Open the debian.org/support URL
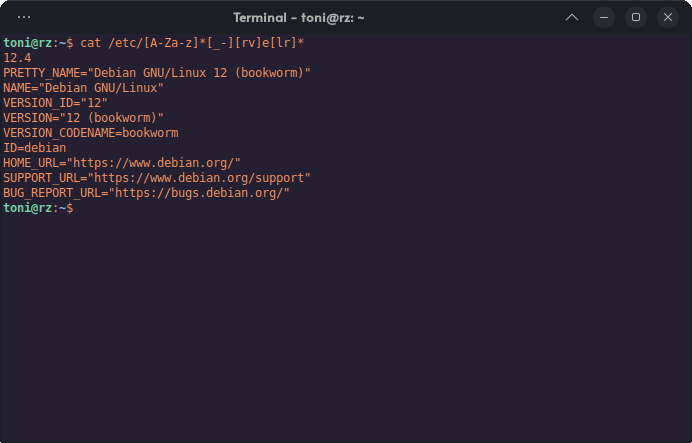This screenshot has width=692, height=443. [199, 178]
